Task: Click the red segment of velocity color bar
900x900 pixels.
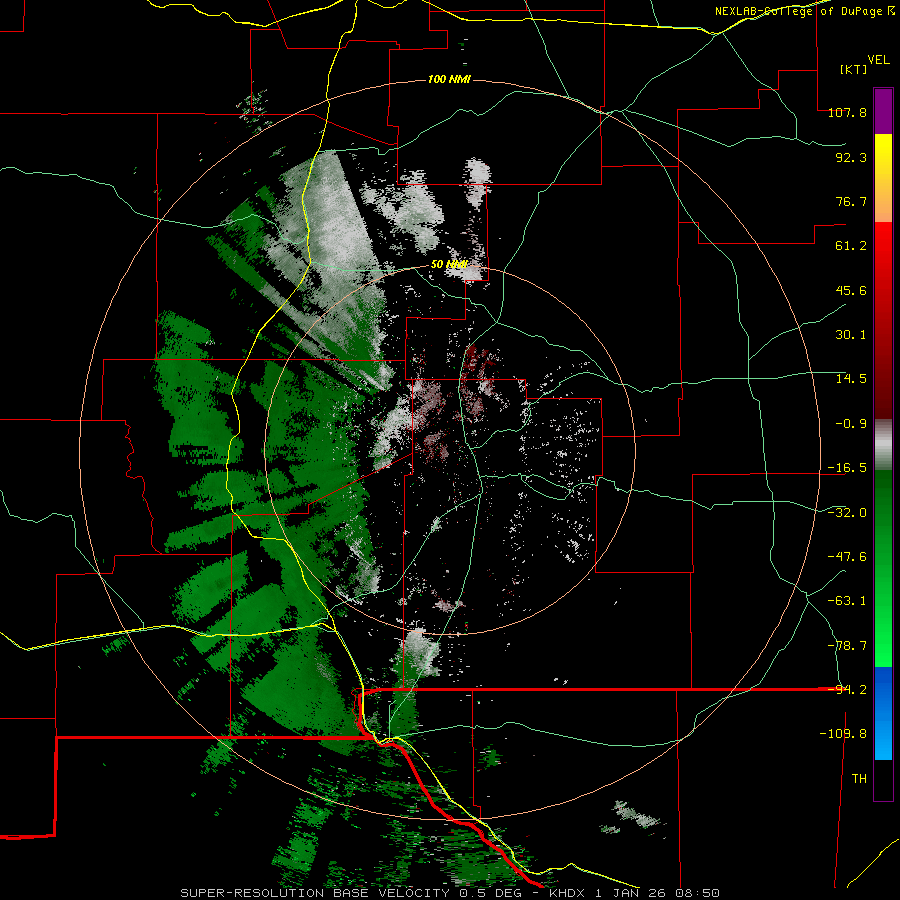Action: point(883,320)
